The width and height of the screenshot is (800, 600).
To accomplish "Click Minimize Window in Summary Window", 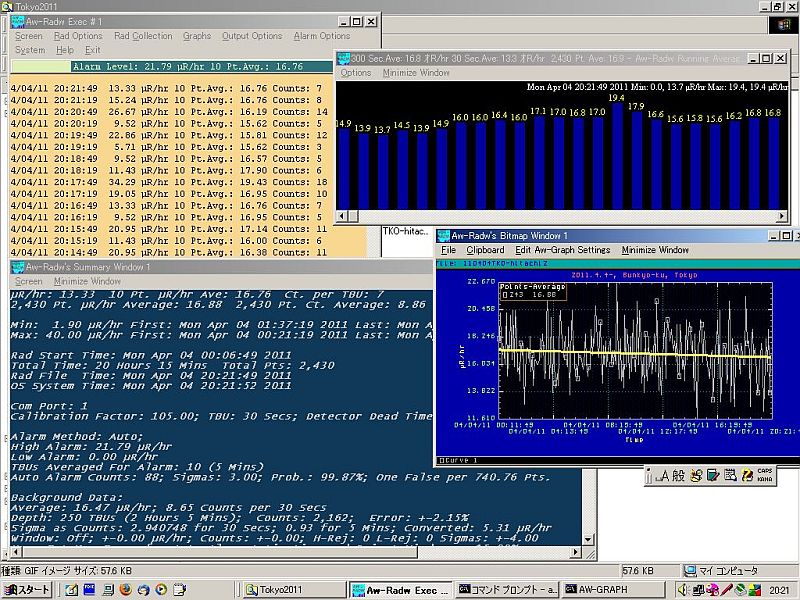I will point(87,282).
